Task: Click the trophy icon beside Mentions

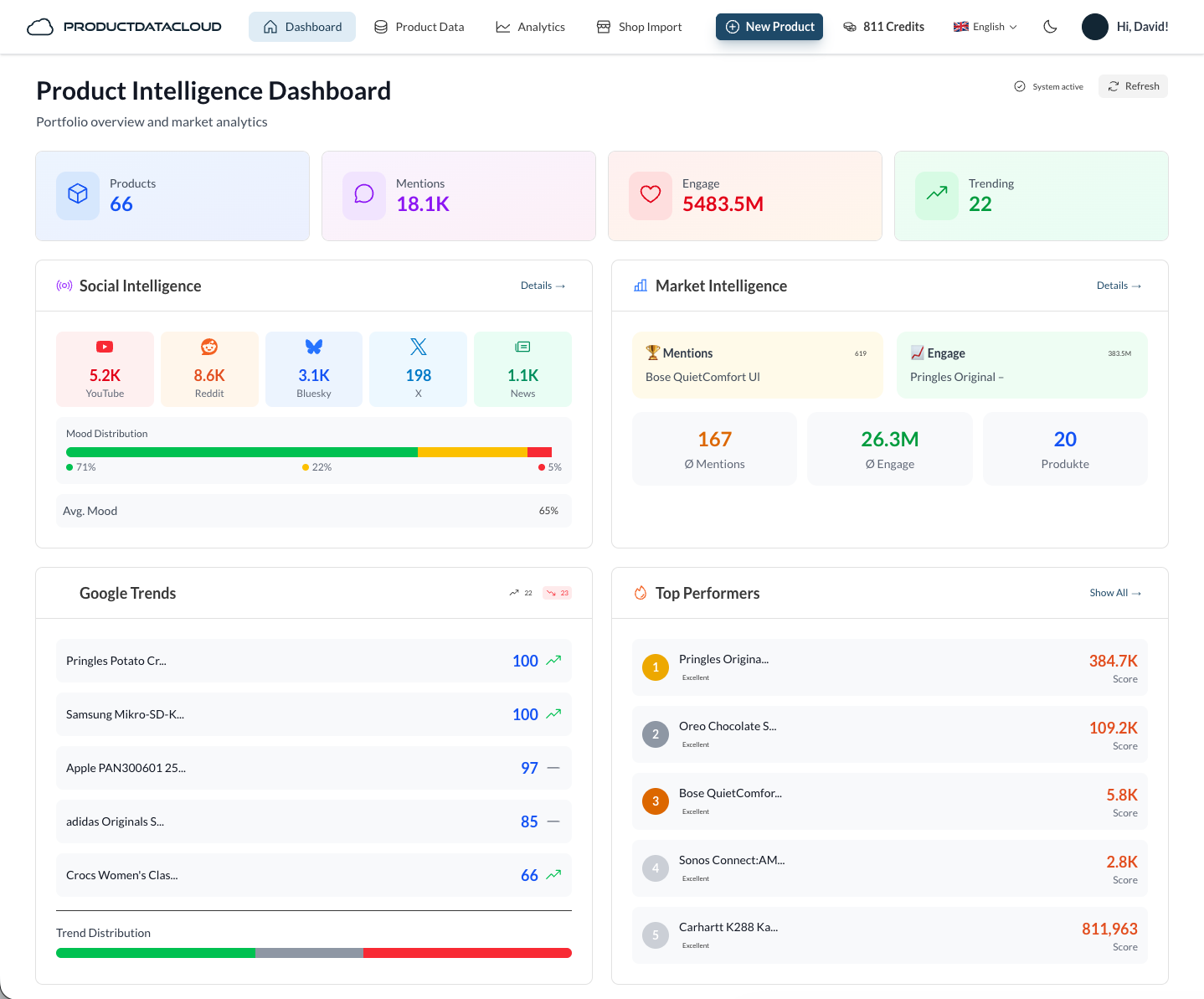Action: point(653,353)
